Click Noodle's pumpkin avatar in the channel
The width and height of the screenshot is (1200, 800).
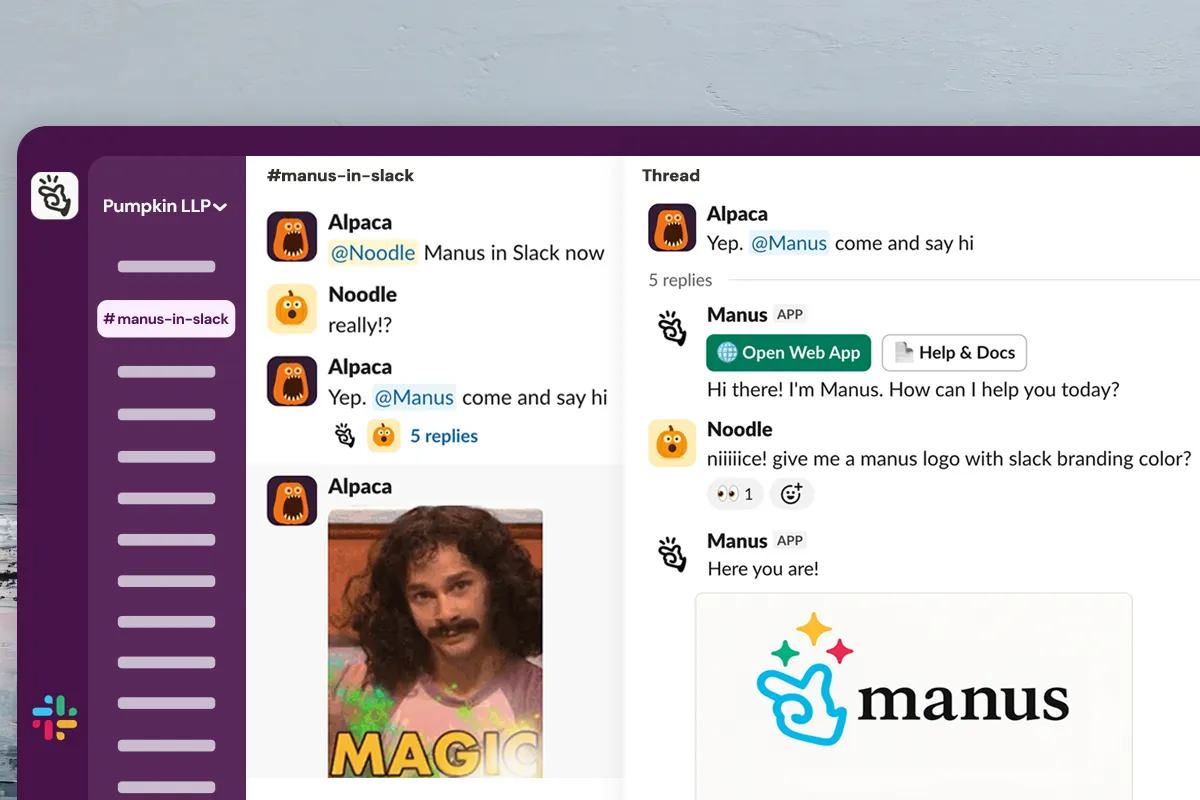(292, 309)
